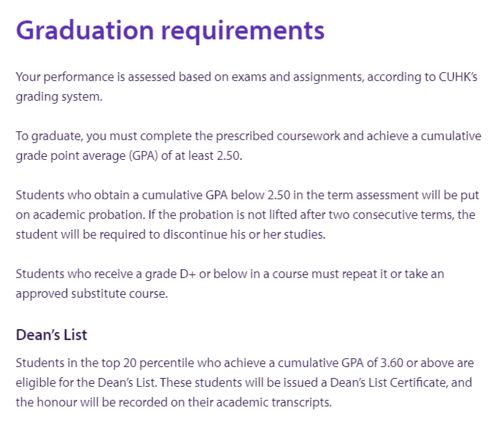Click the phrase grading system
This screenshot has height=432, width=499.
tap(59, 97)
